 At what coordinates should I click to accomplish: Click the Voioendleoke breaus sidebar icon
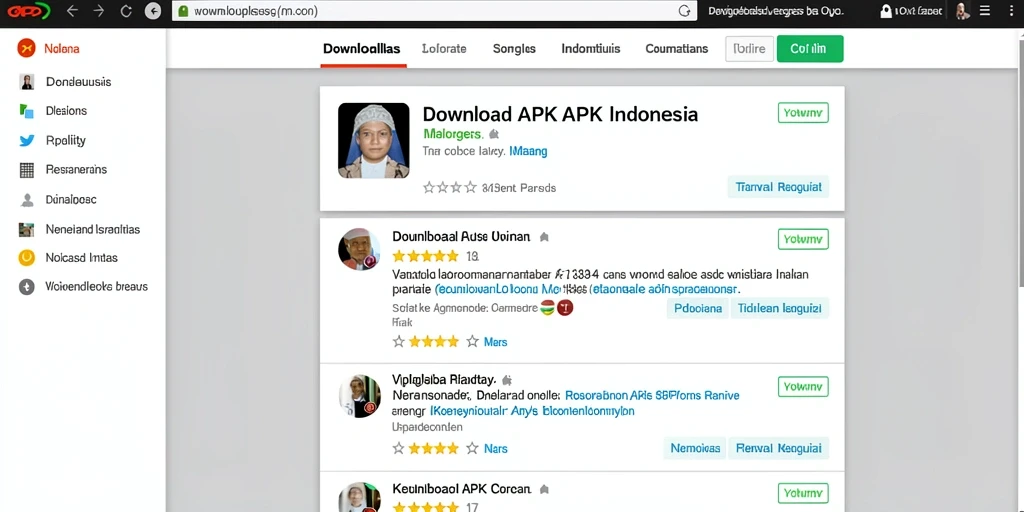(x=26, y=287)
